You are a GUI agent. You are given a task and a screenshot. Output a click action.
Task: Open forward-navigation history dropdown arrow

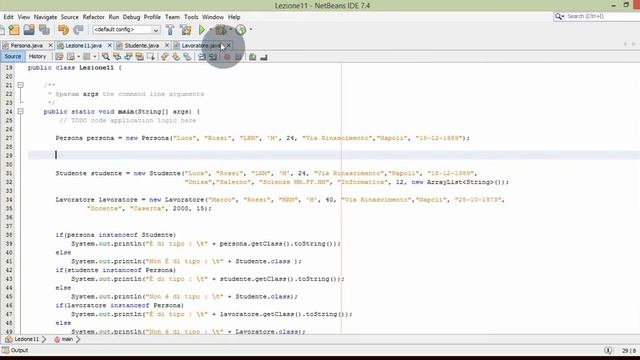pyautogui.click(x=95, y=57)
